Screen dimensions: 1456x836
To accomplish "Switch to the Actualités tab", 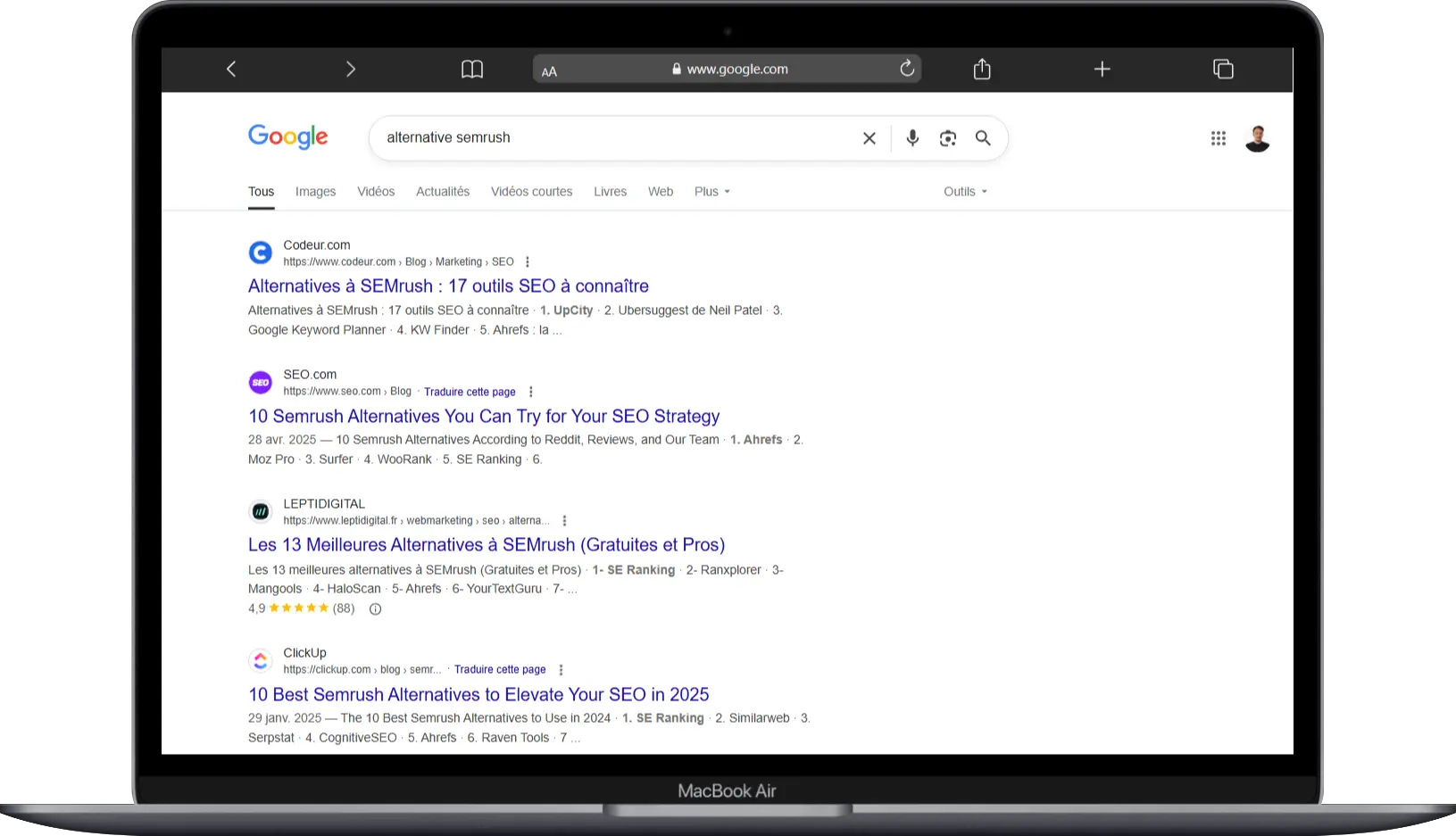I will tap(443, 192).
